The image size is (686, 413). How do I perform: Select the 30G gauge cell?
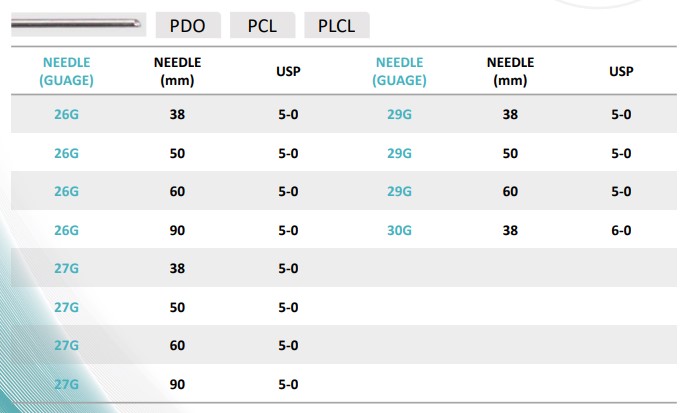(x=399, y=230)
